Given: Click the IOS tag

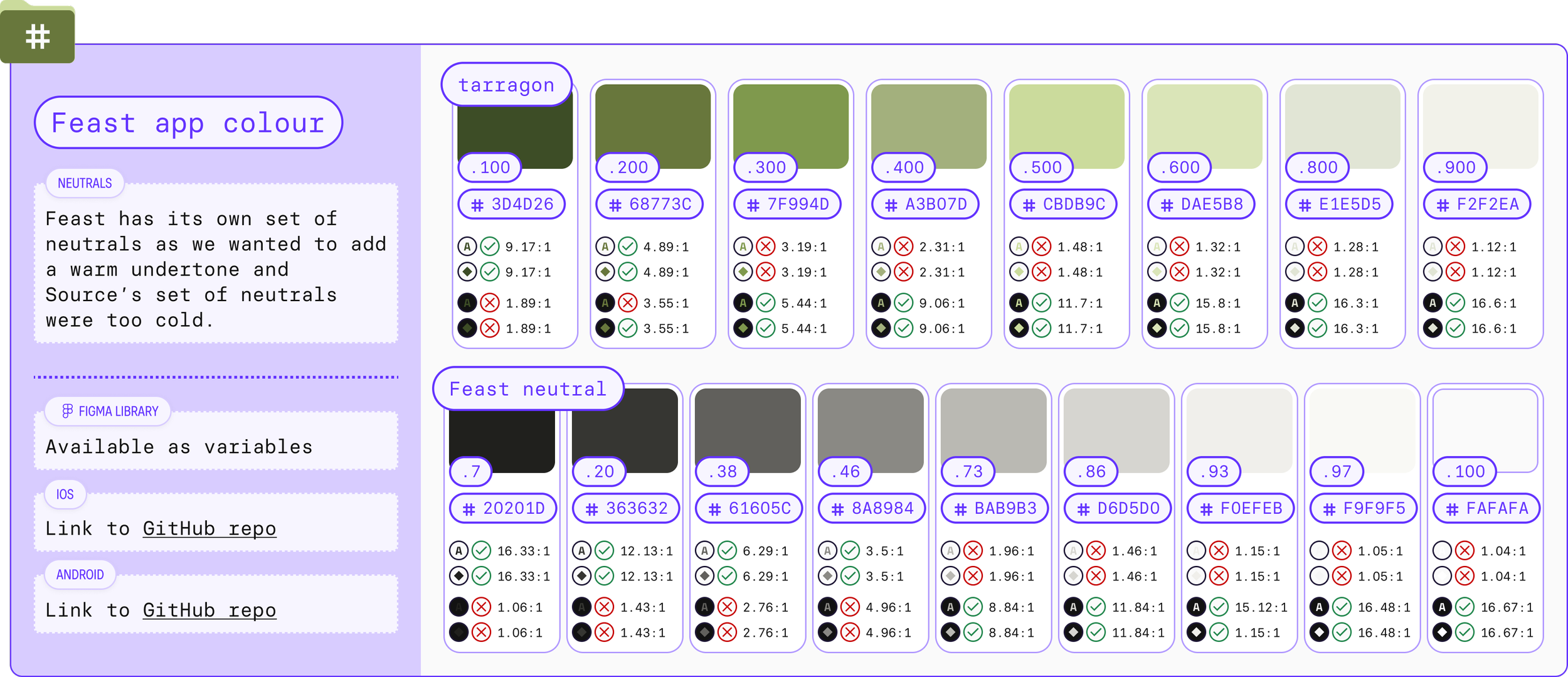Looking at the screenshot, I should point(65,494).
